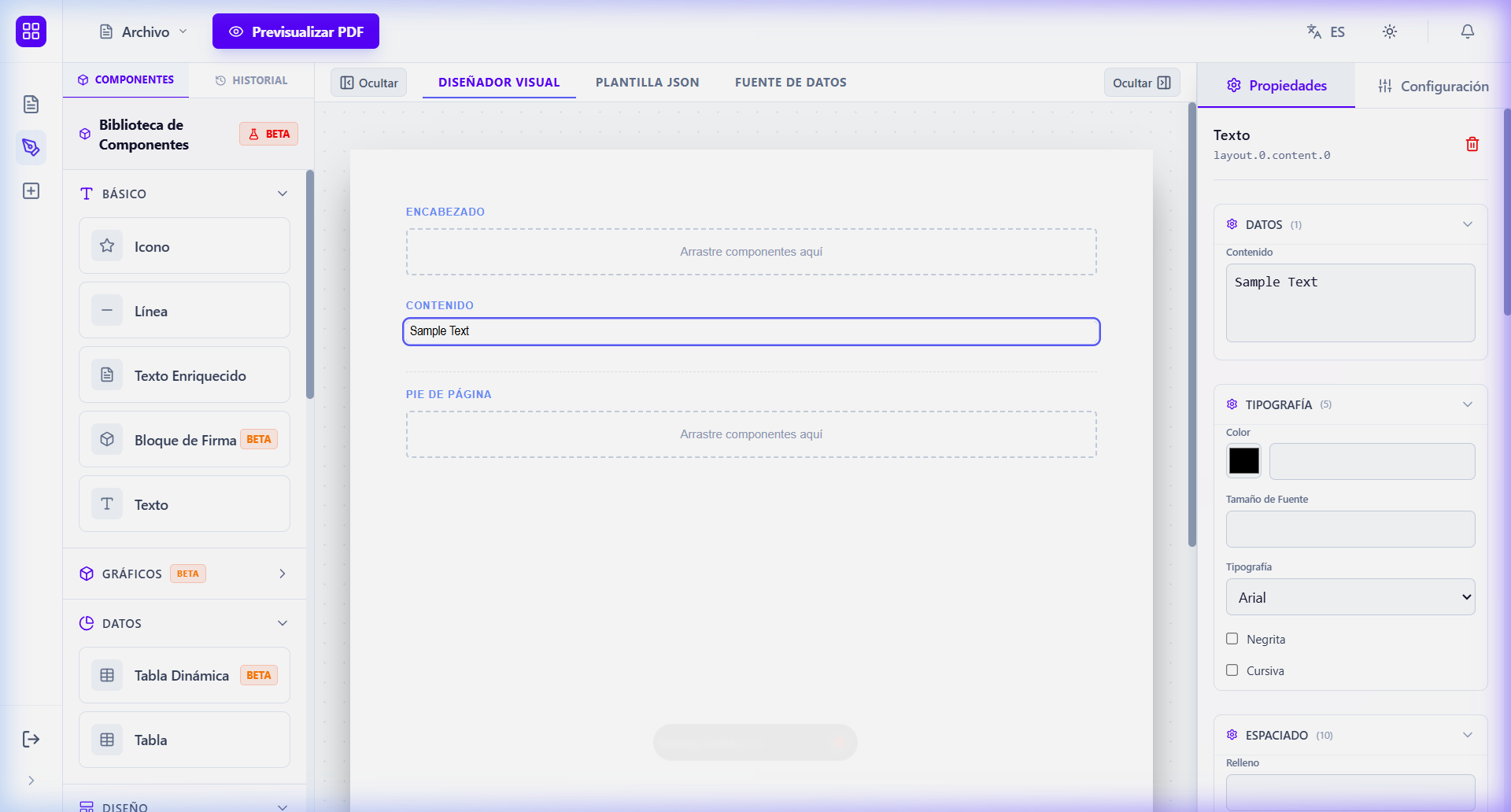This screenshot has height=812, width=1511.
Task: Open the Propiedades tab
Action: coord(1276,86)
